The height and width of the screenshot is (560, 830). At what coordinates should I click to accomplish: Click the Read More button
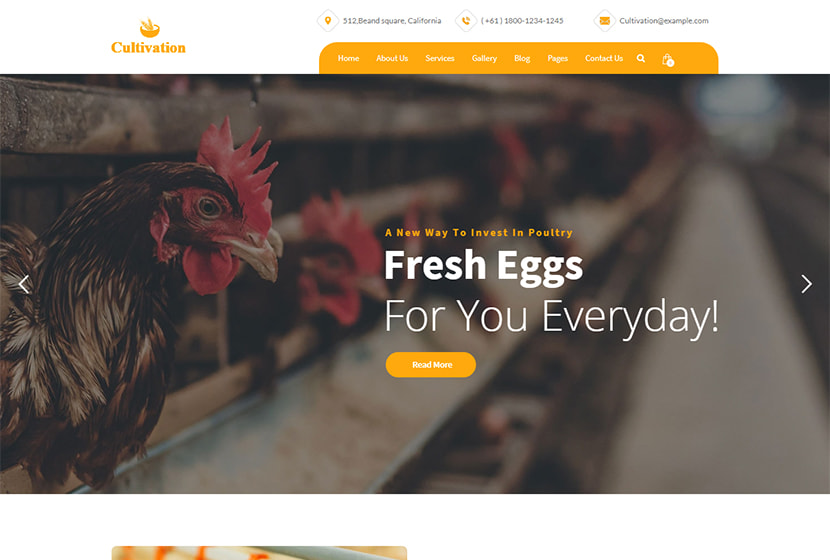431,365
